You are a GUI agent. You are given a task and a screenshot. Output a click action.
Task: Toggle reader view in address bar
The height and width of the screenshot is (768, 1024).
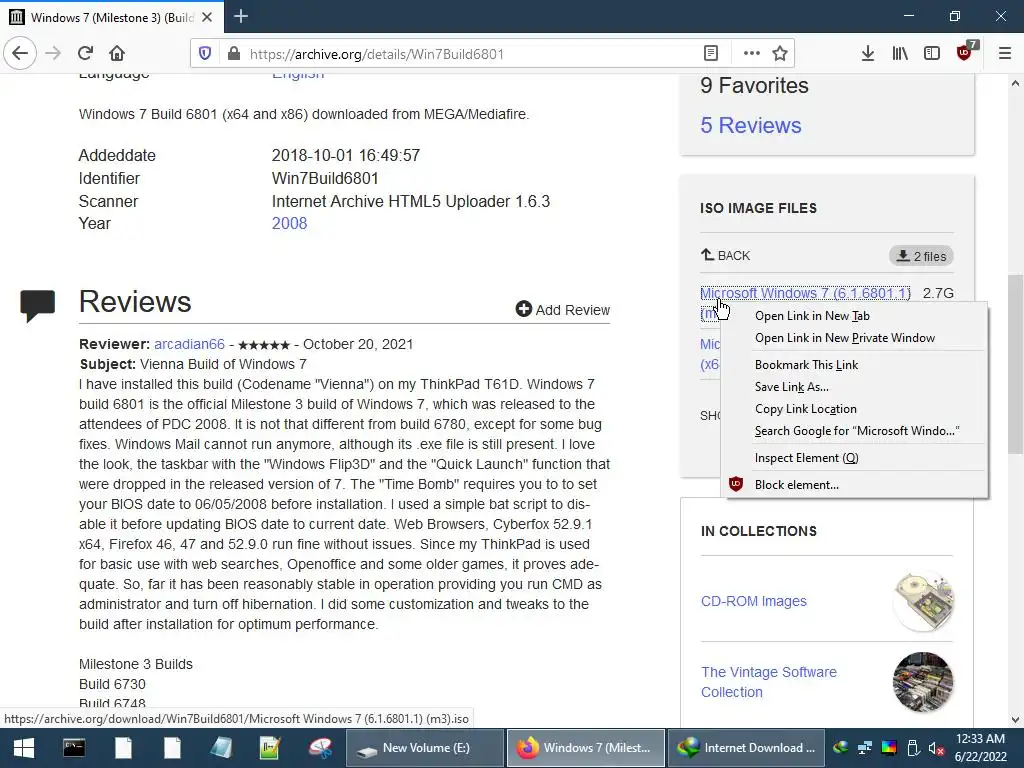tap(711, 54)
